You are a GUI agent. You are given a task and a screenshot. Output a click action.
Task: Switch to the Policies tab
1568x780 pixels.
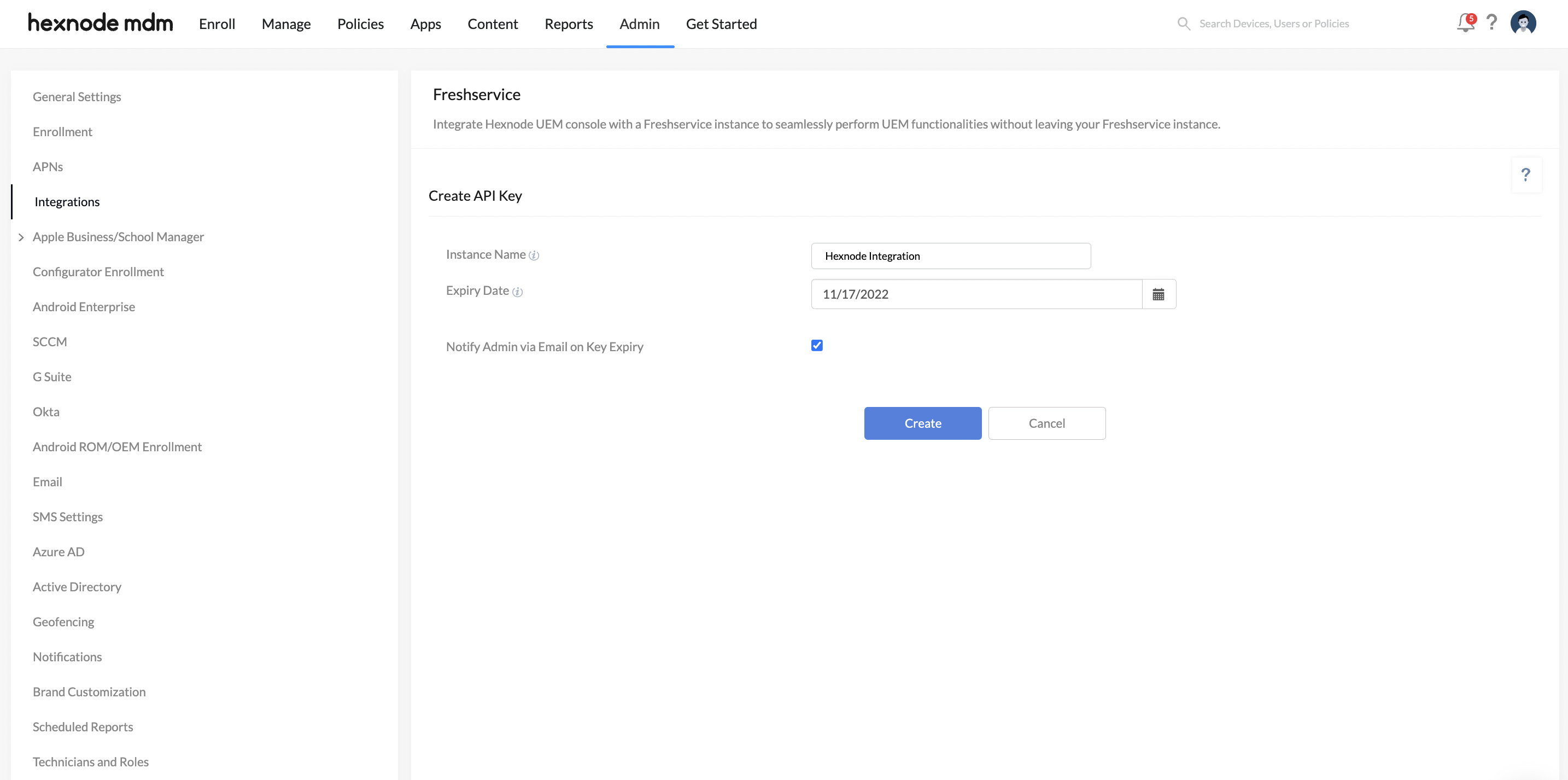(360, 24)
